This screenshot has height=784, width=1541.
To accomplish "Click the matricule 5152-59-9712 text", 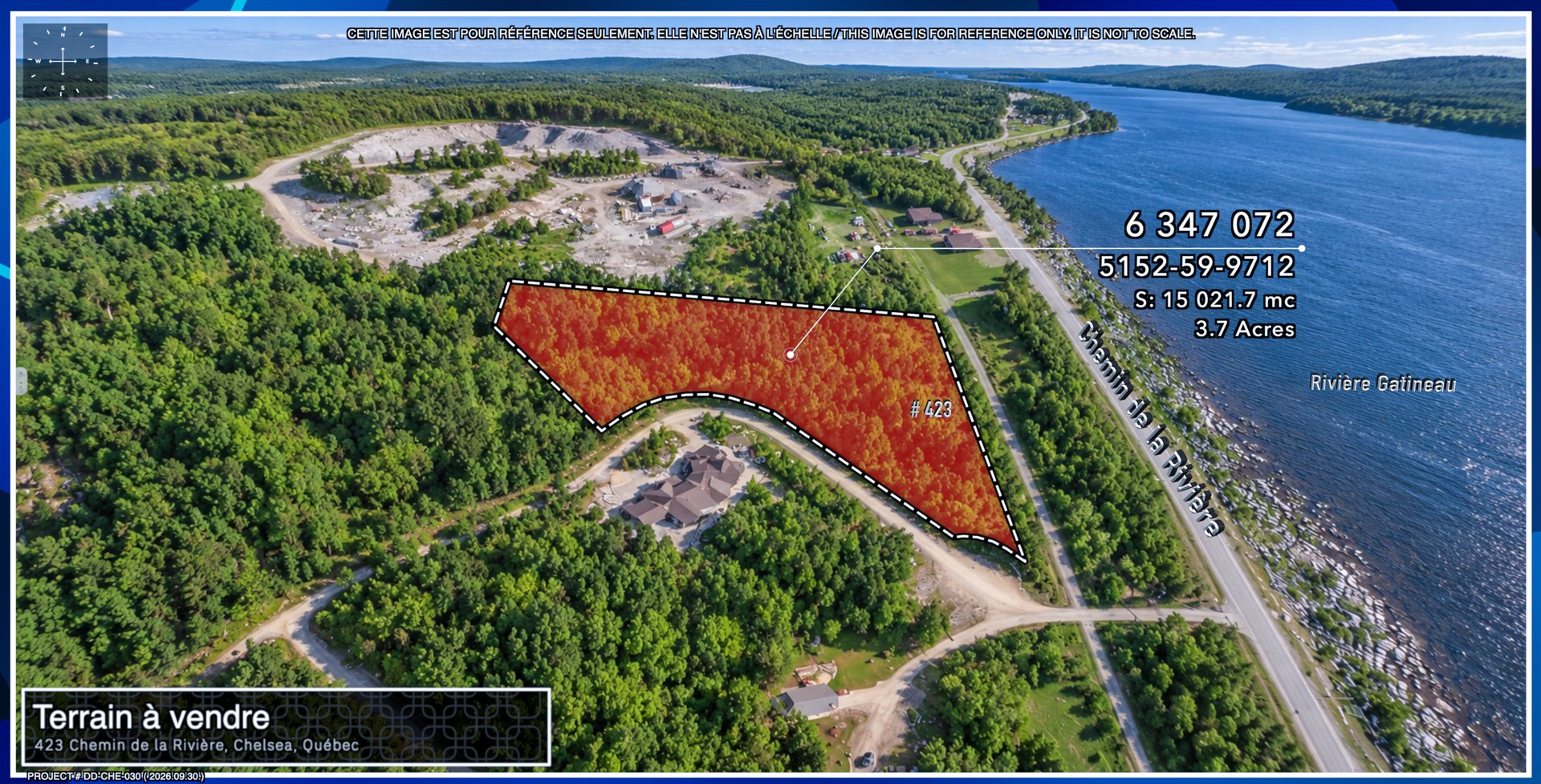I will coord(1196,266).
